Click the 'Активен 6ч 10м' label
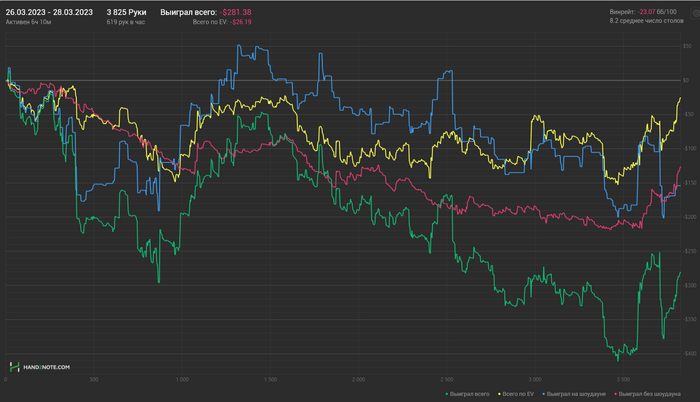Image resolution: width=700 pixels, height=402 pixels. tap(28, 22)
